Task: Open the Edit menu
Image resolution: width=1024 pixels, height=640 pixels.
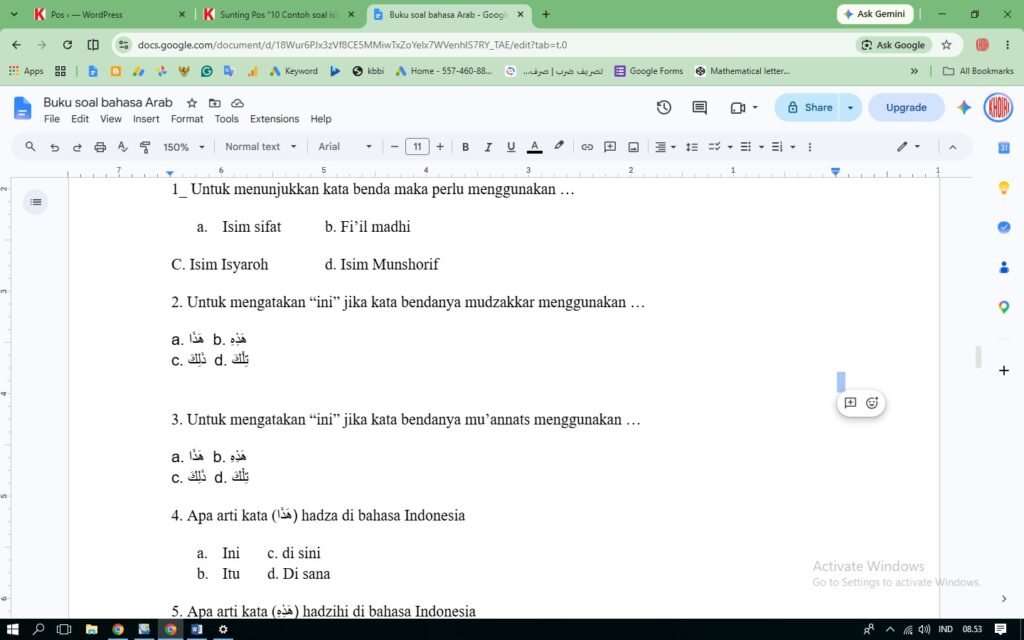Action: [80, 119]
